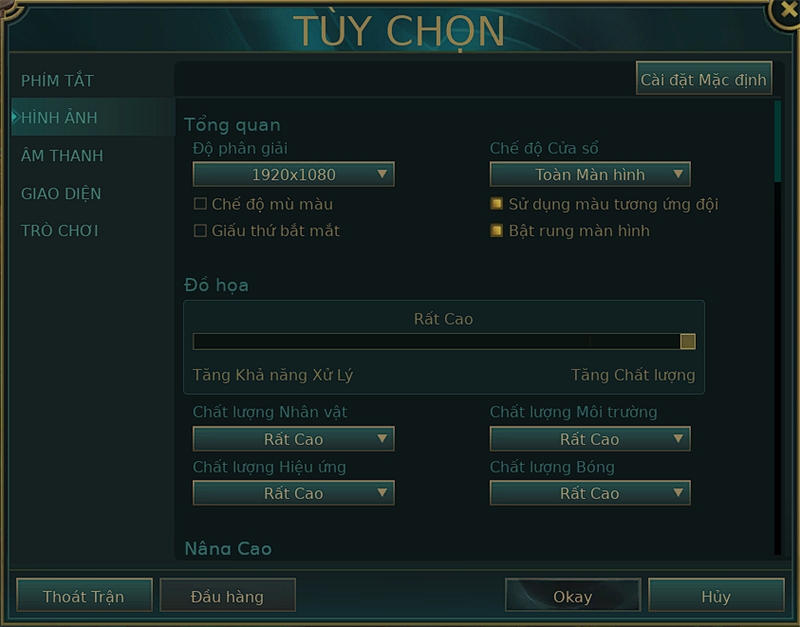Viewport: 800px width, 627px height.
Task: Cancel changes with the Hủy button
Action: (714, 595)
